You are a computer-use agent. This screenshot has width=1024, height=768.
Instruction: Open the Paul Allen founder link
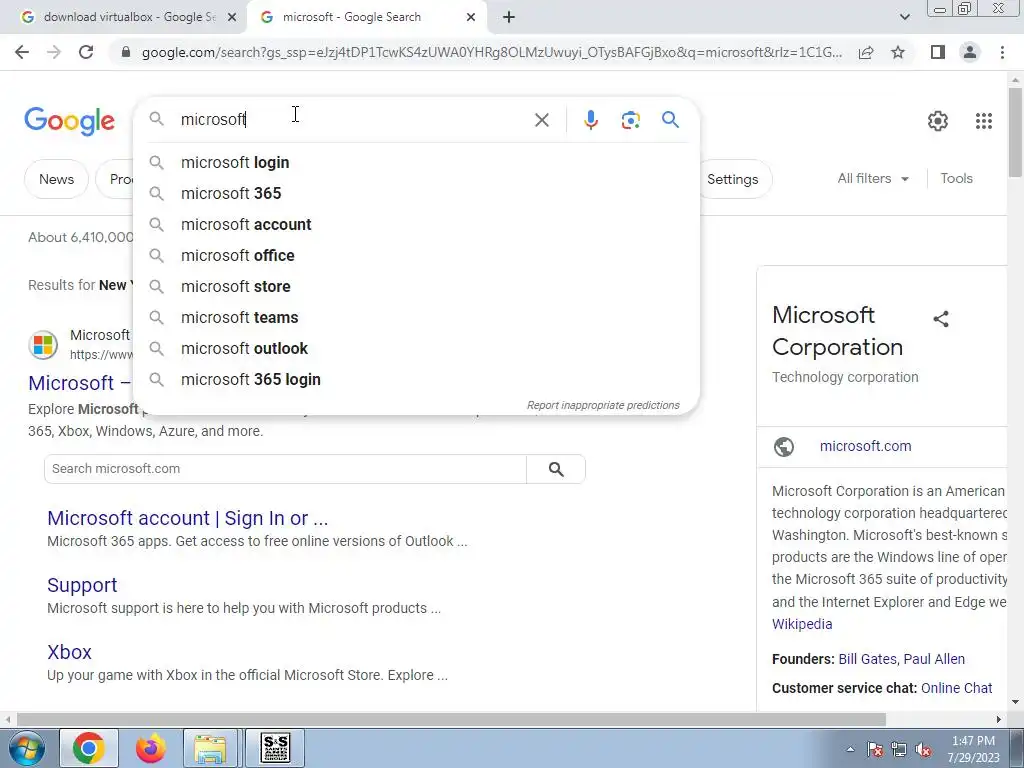934,659
